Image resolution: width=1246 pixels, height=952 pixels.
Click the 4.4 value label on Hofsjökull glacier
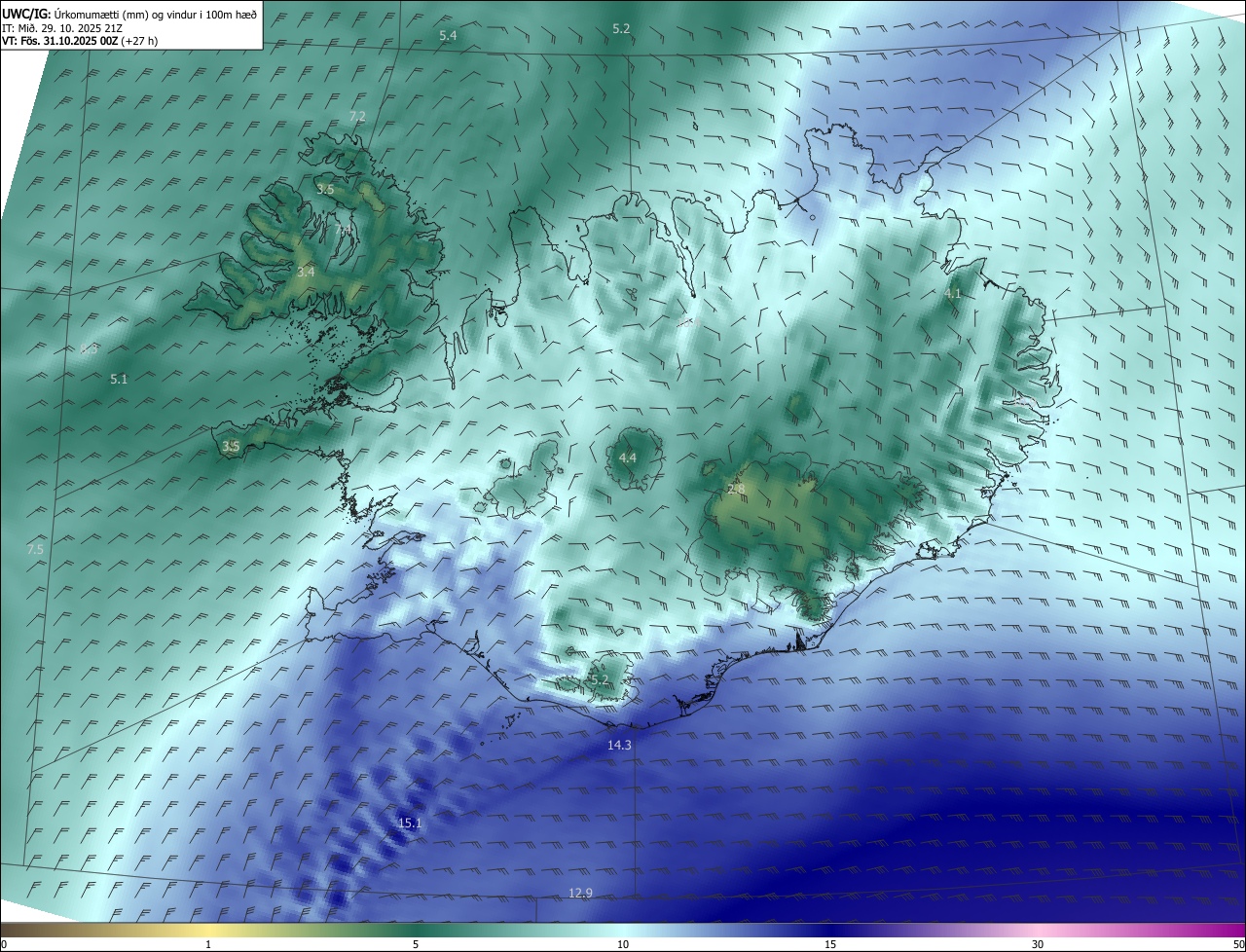click(627, 458)
